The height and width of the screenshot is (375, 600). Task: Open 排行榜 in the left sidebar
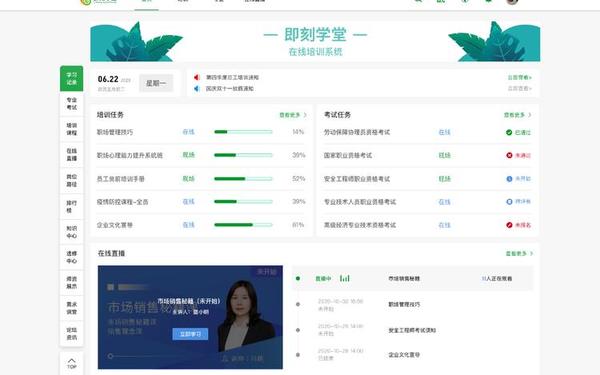tap(72, 206)
